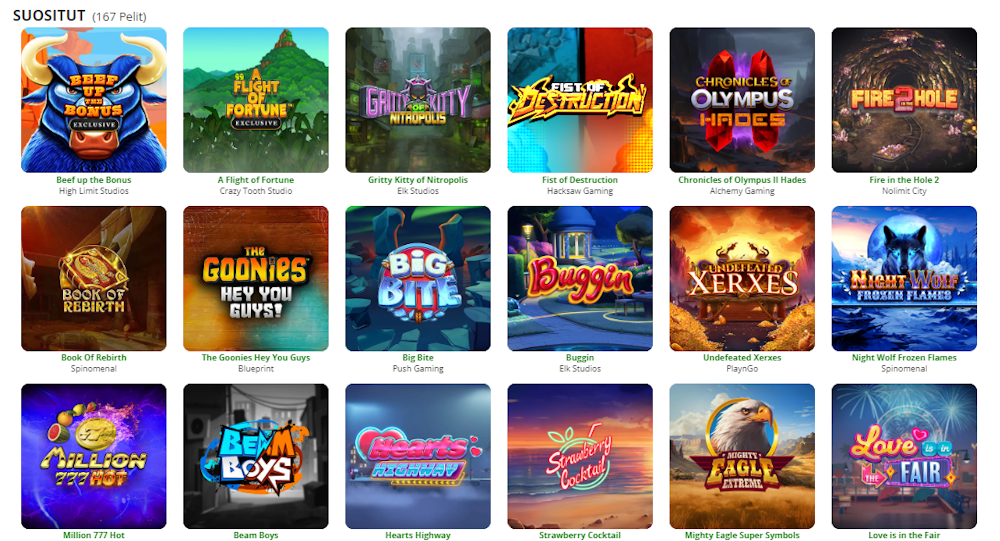
Task: Open the Fire in the Hole 2 tile
Action: [904, 100]
